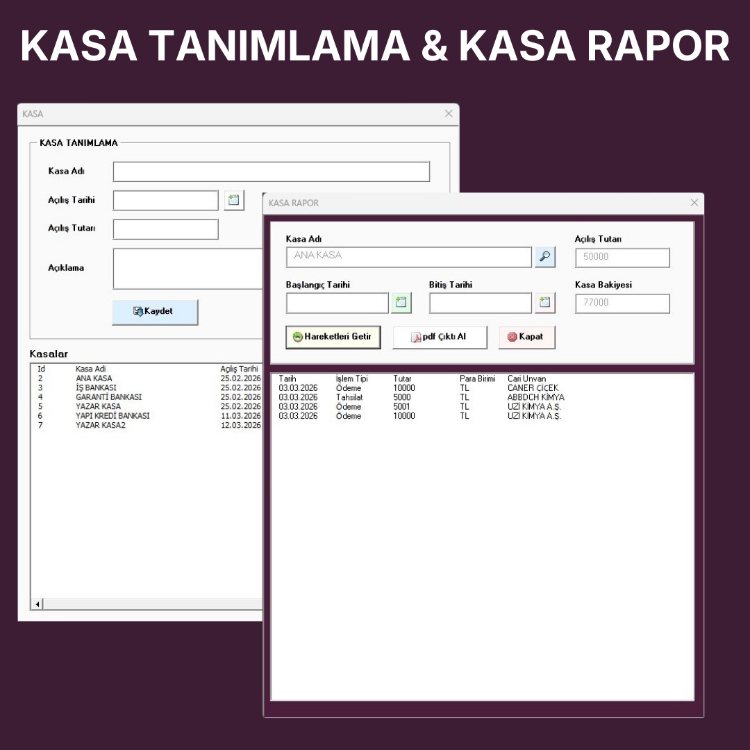Image resolution: width=750 pixels, height=750 pixels.
Task: Open calendar picker beside Açılış Tarihi field
Action: click(234, 200)
